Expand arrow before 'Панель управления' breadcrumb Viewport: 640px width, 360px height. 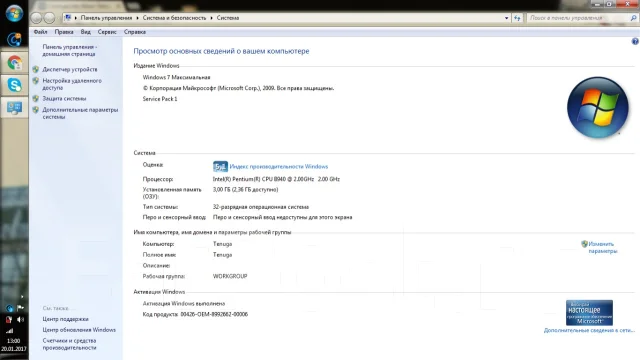point(76,18)
